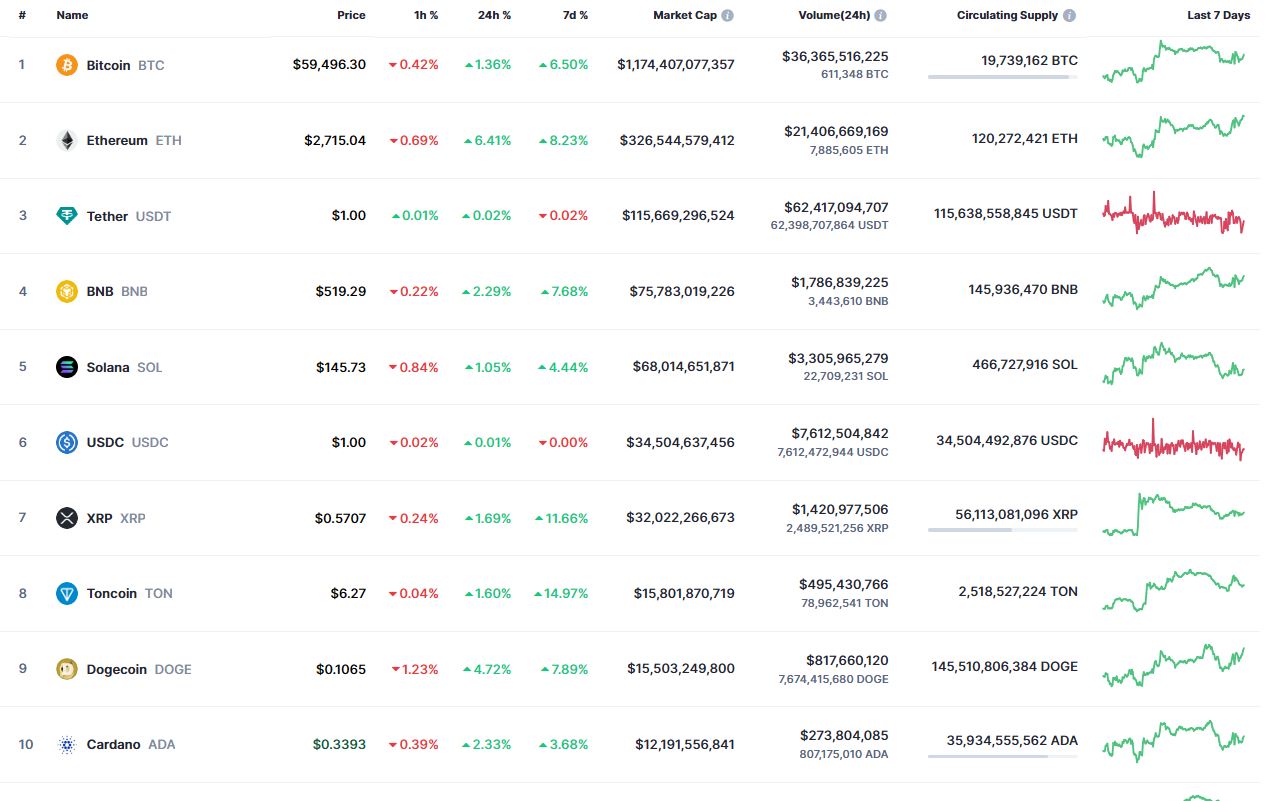Screen dimensions: 1269x801
Task: Sort by the Price column header
Action: (351, 16)
